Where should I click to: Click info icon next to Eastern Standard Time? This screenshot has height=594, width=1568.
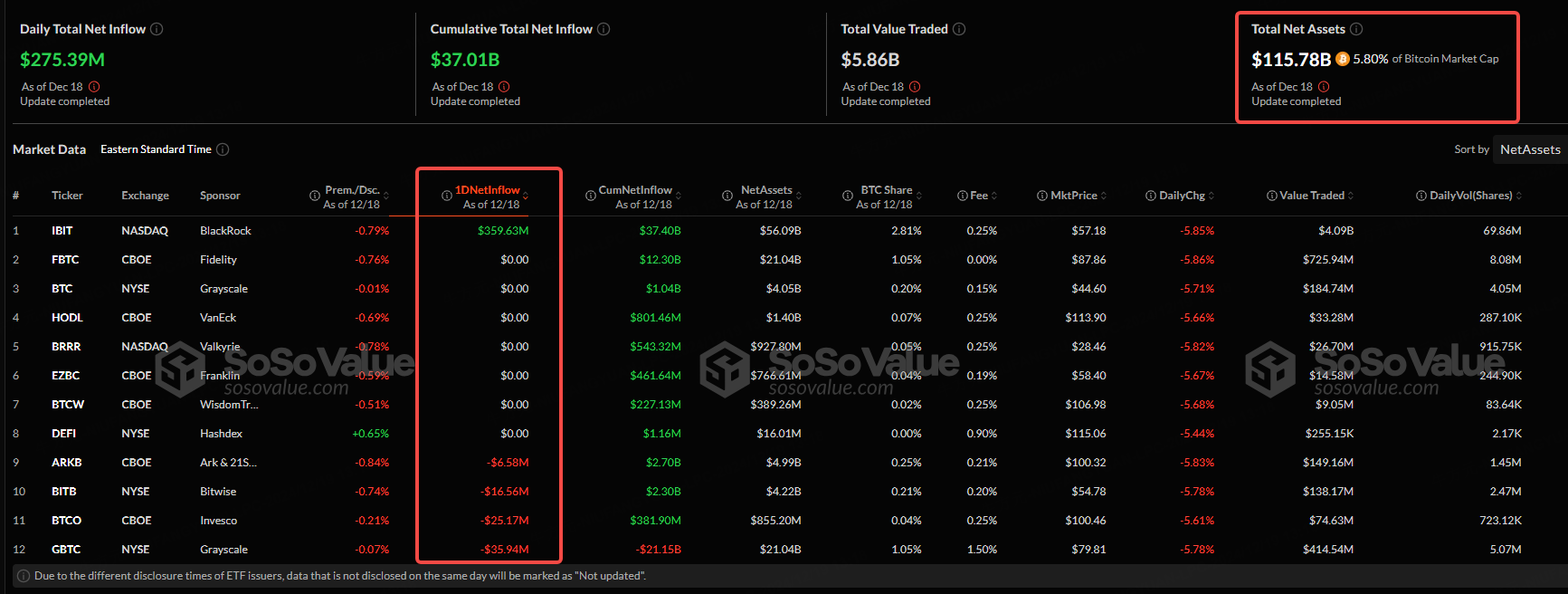pos(223,149)
